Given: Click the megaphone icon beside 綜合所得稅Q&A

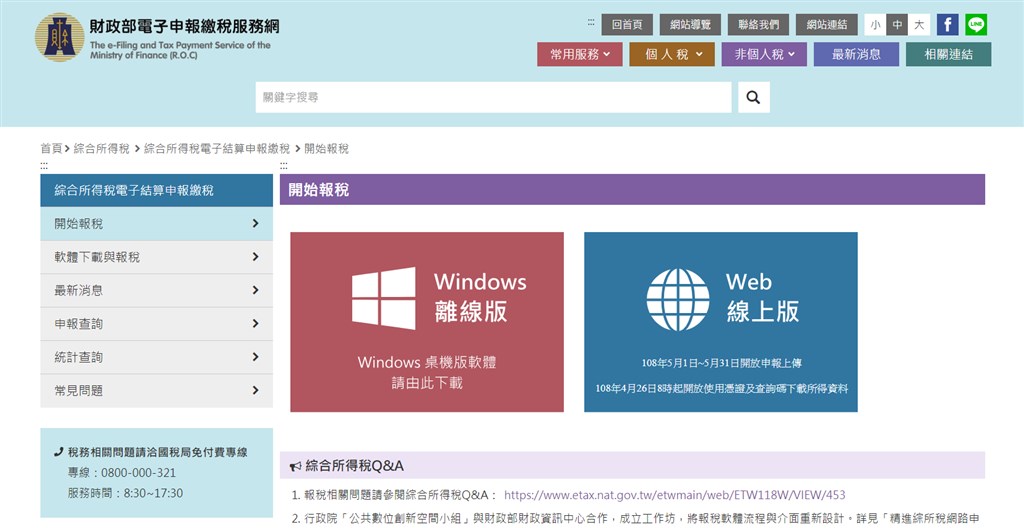Looking at the screenshot, I should coord(295,466).
